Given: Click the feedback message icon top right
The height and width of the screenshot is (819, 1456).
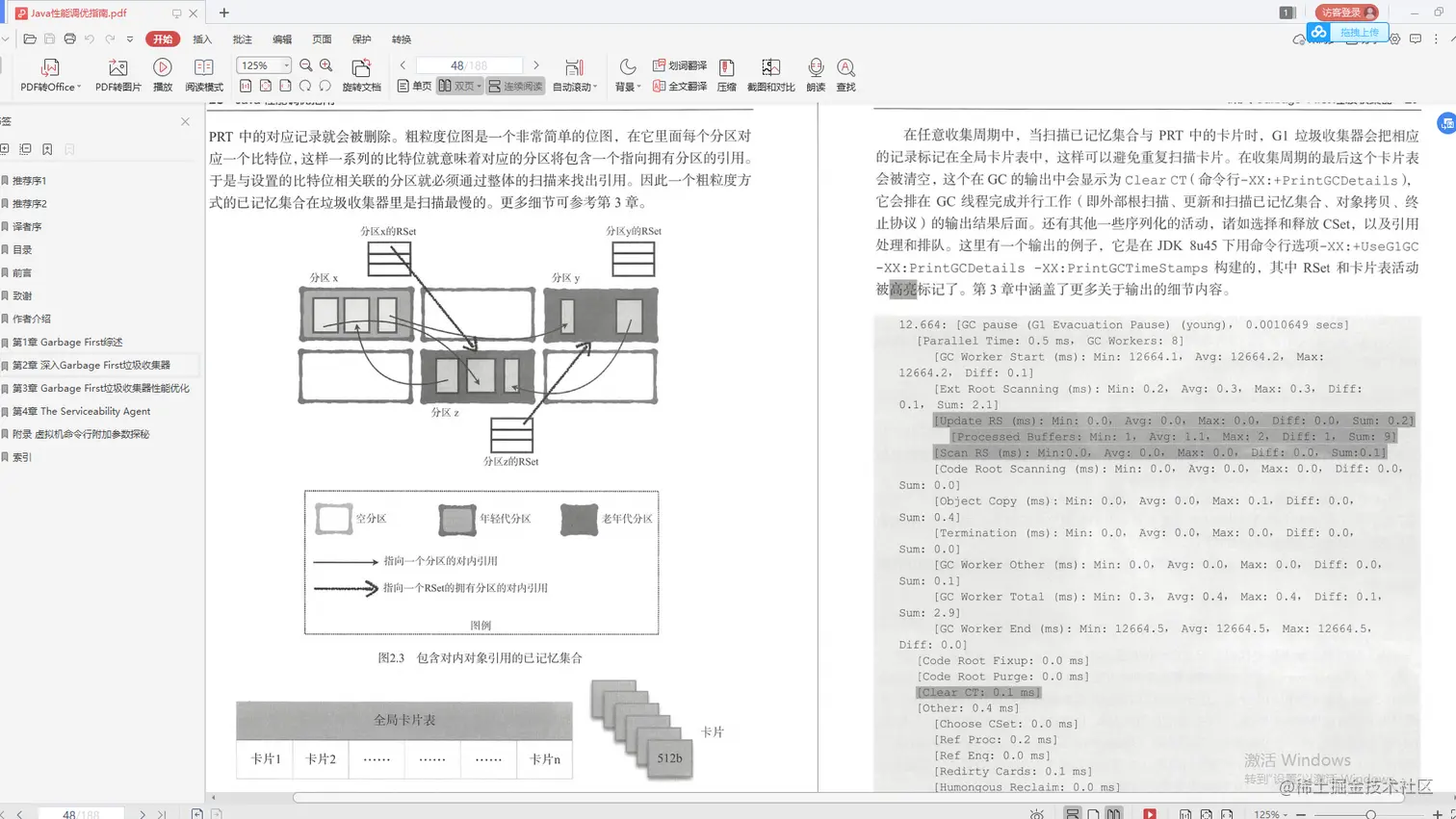Looking at the screenshot, I should click(1416, 39).
